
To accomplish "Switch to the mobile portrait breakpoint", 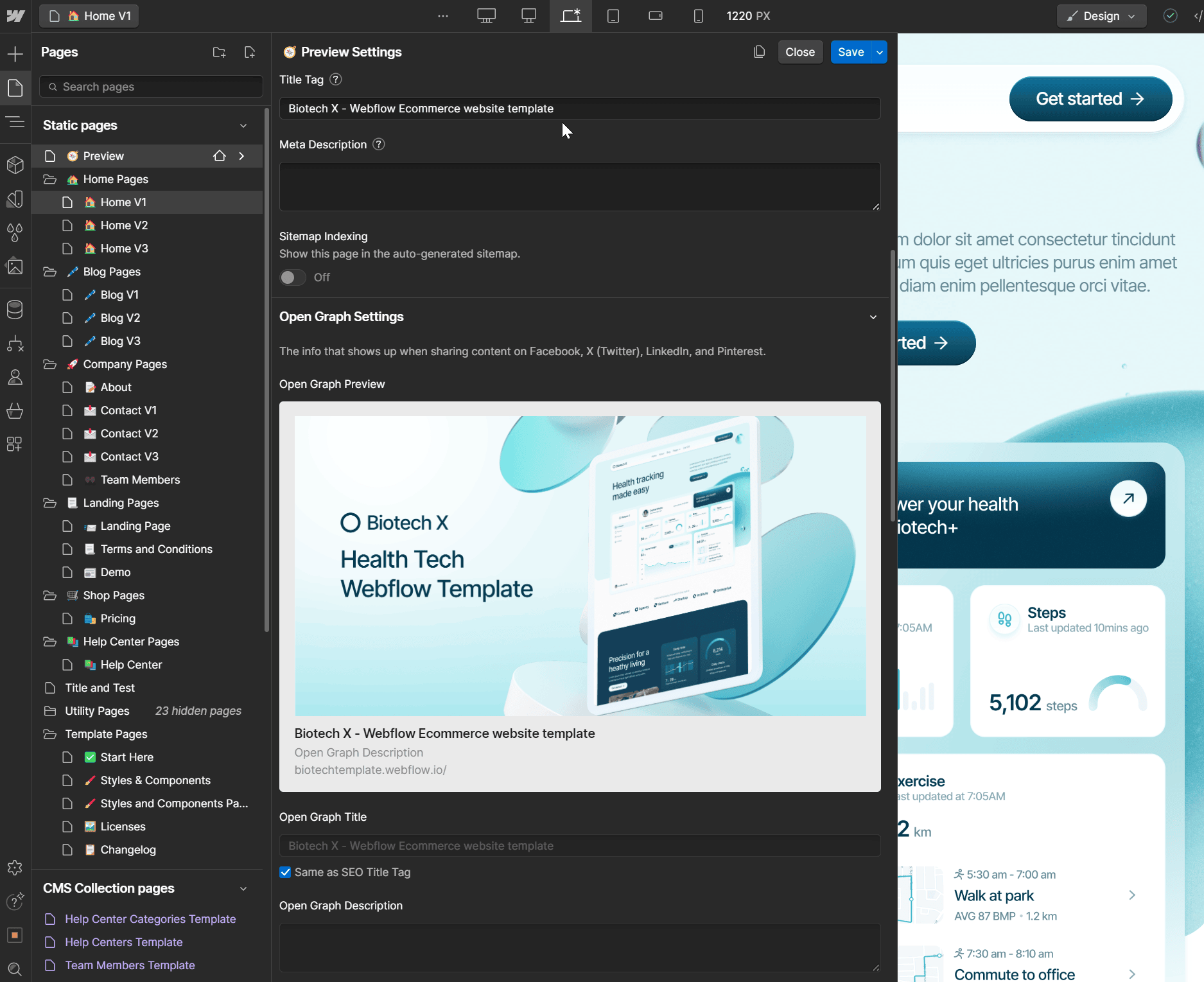I will point(698,16).
